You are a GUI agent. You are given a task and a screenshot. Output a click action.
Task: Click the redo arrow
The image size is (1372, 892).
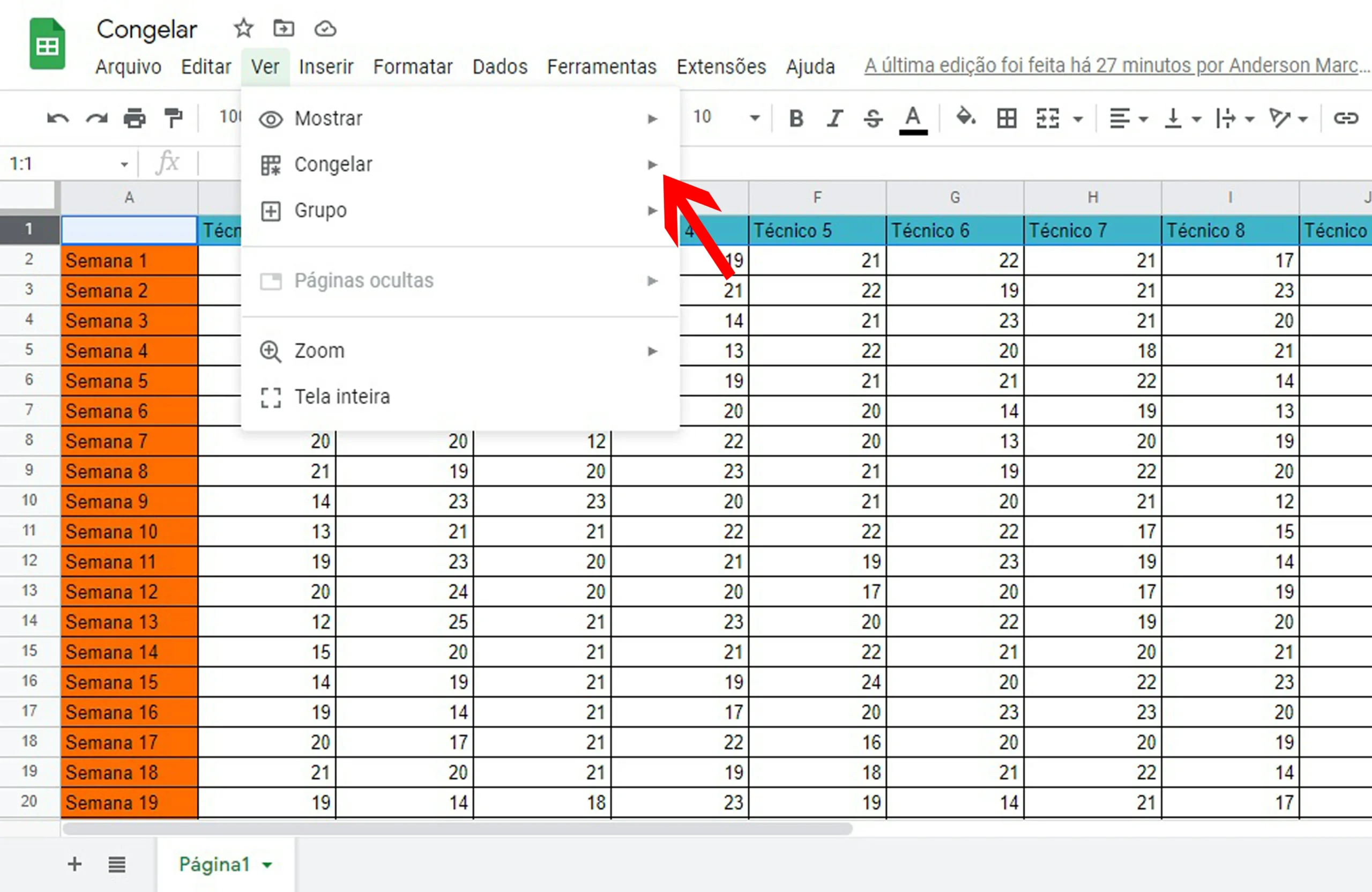pyautogui.click(x=96, y=119)
